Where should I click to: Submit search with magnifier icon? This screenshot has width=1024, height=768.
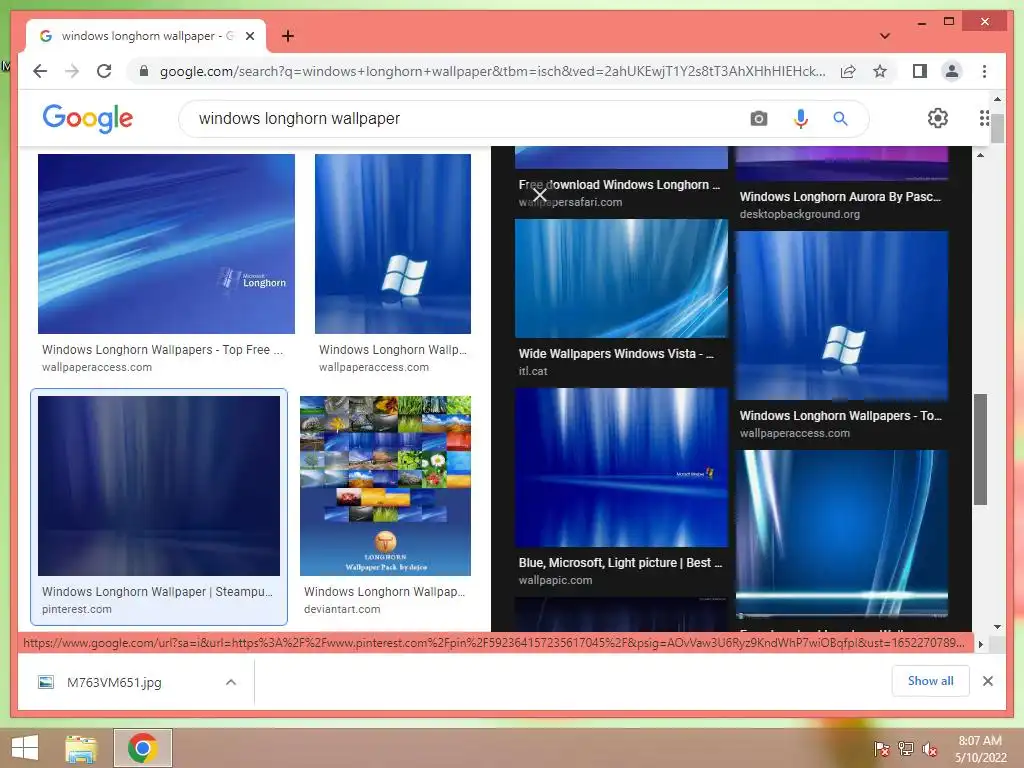[840, 119]
